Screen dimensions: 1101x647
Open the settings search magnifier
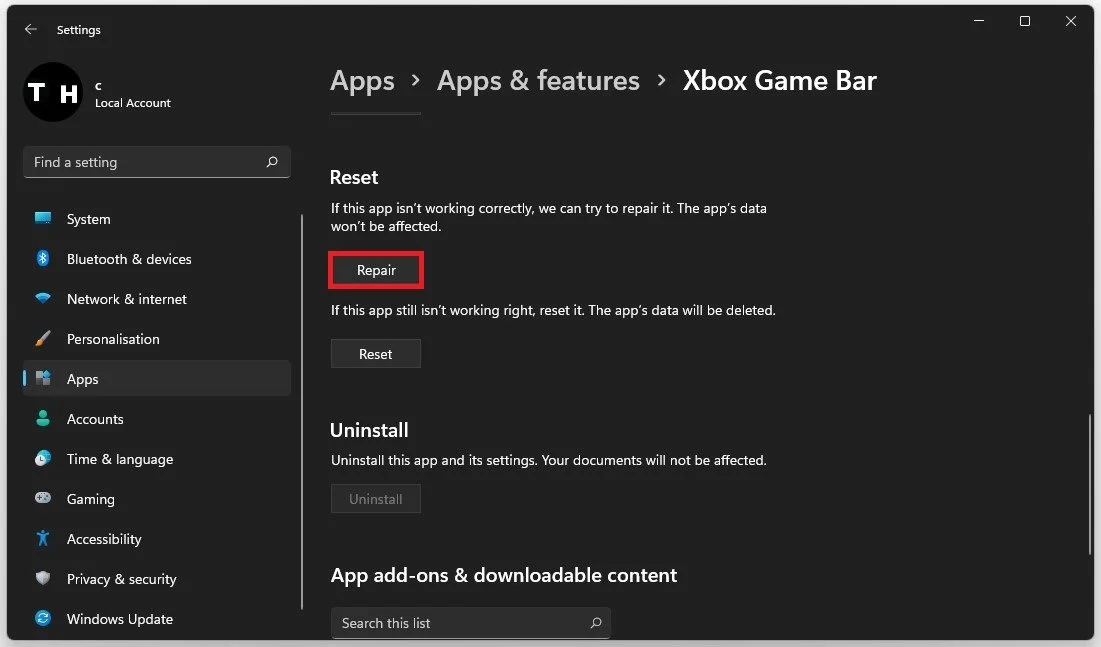(x=271, y=161)
